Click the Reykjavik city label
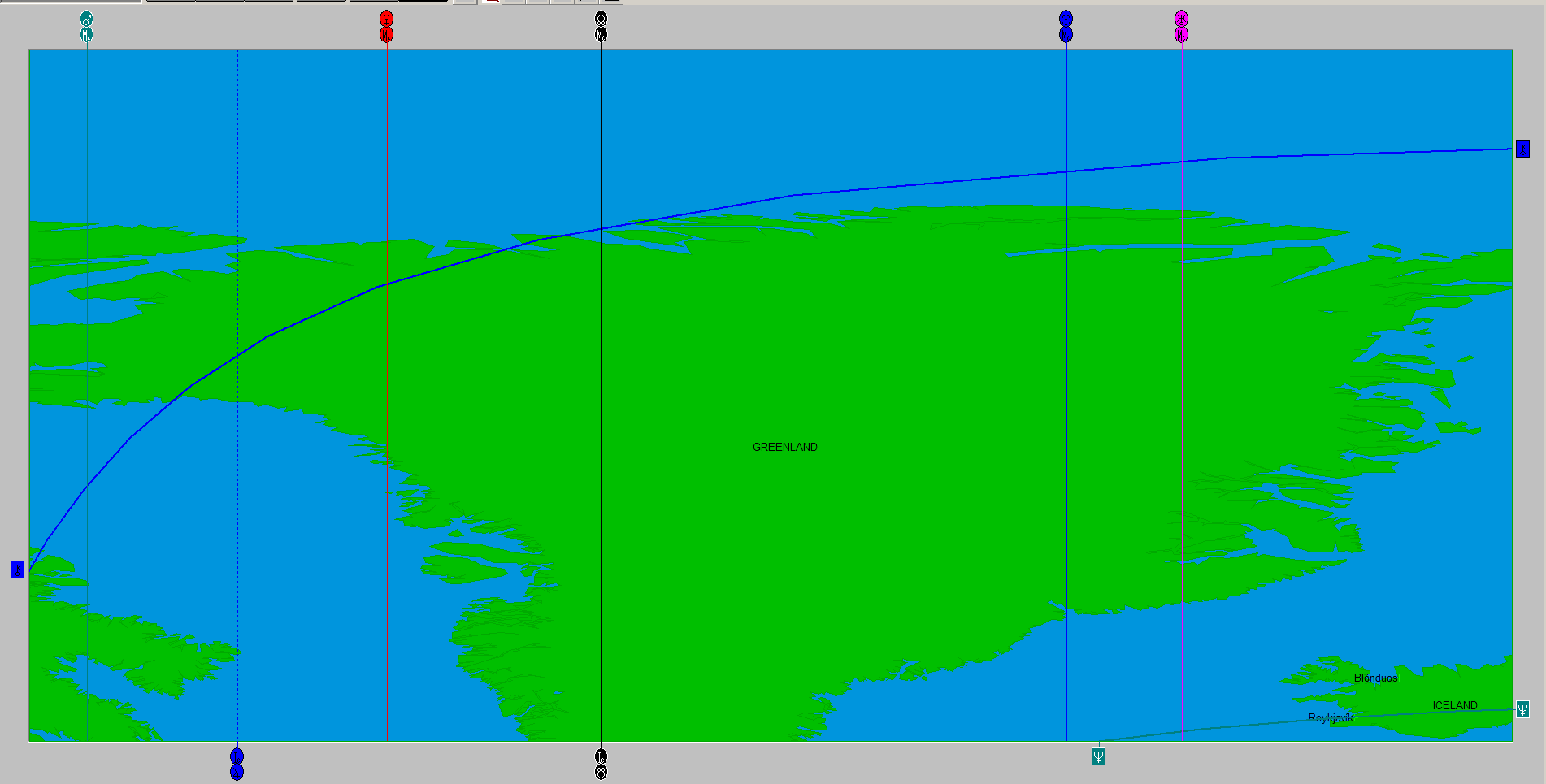The width and height of the screenshot is (1546, 784). (1330, 717)
